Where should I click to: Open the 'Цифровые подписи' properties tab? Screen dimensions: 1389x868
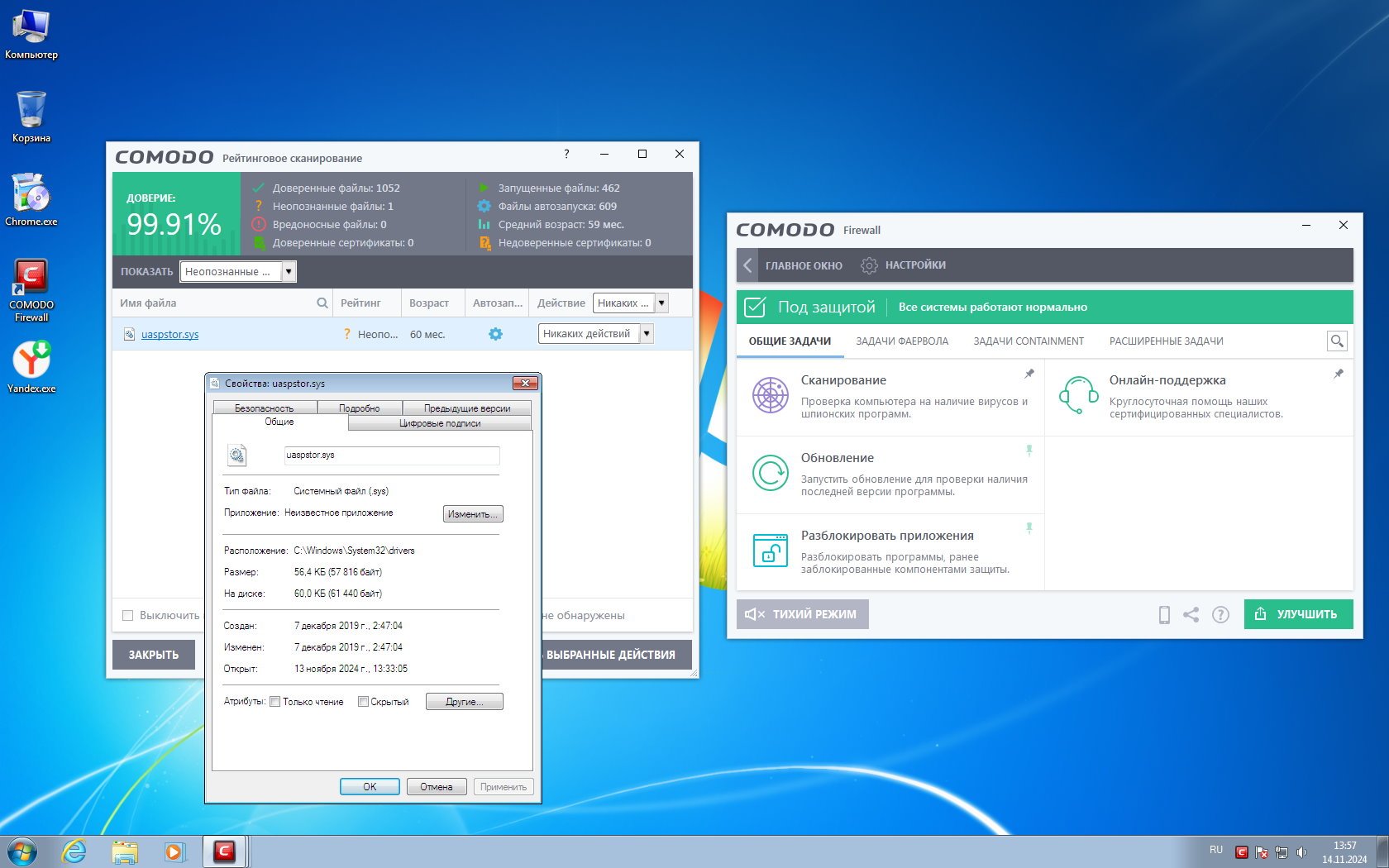[440, 423]
